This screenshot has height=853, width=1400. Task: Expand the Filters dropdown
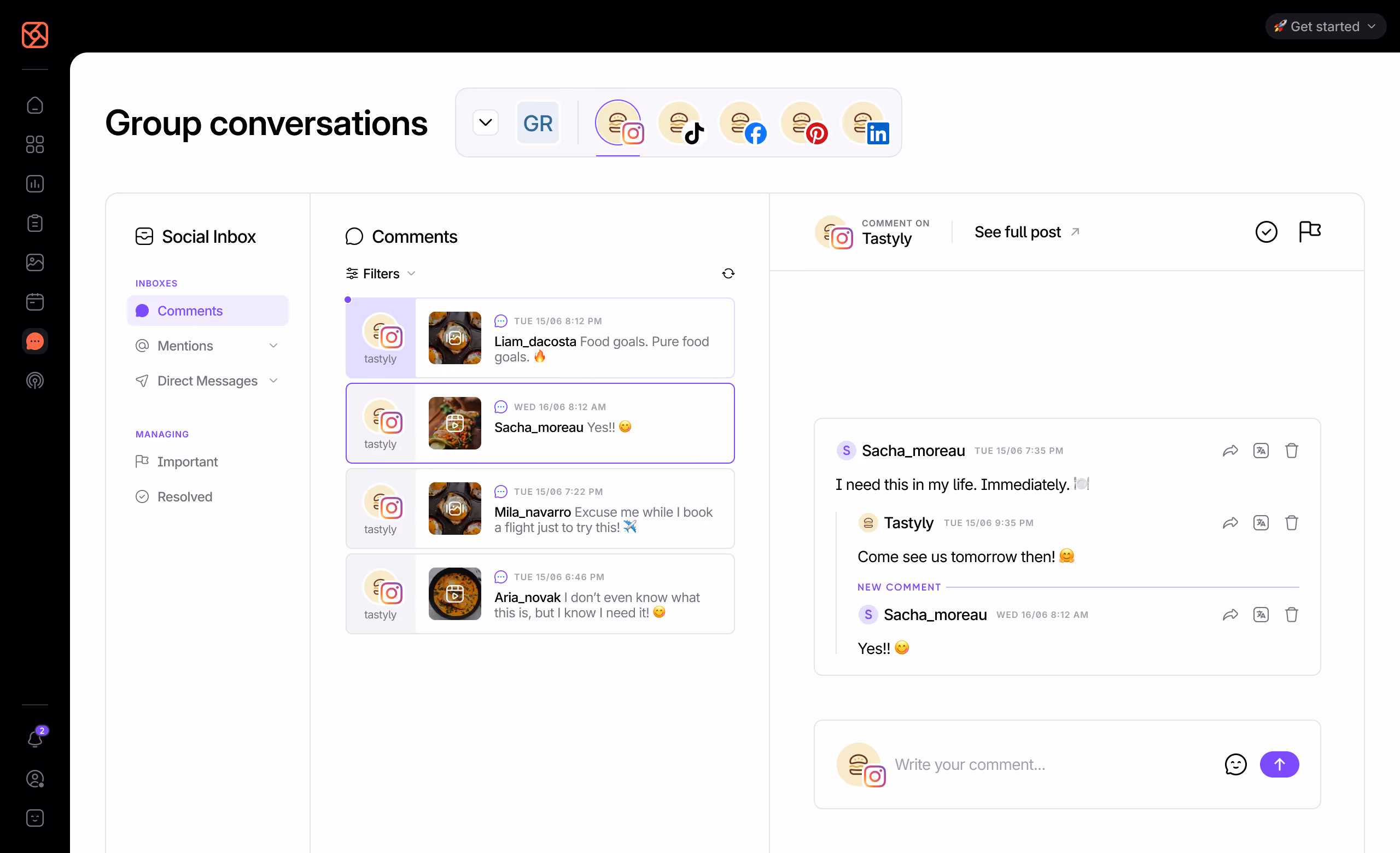381,274
